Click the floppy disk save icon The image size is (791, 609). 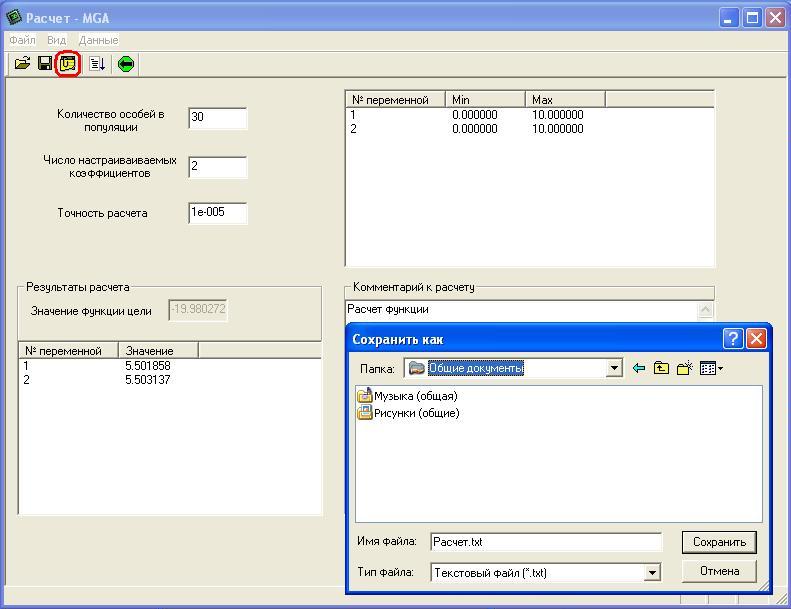pos(45,64)
